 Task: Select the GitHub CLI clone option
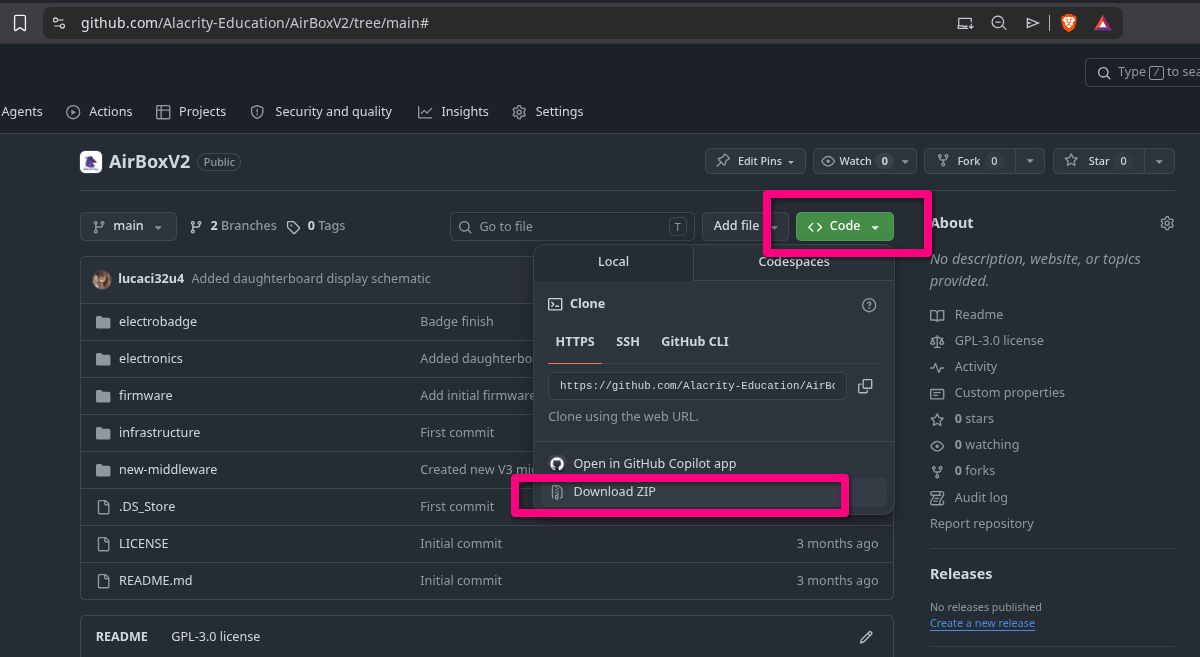pyautogui.click(x=695, y=342)
